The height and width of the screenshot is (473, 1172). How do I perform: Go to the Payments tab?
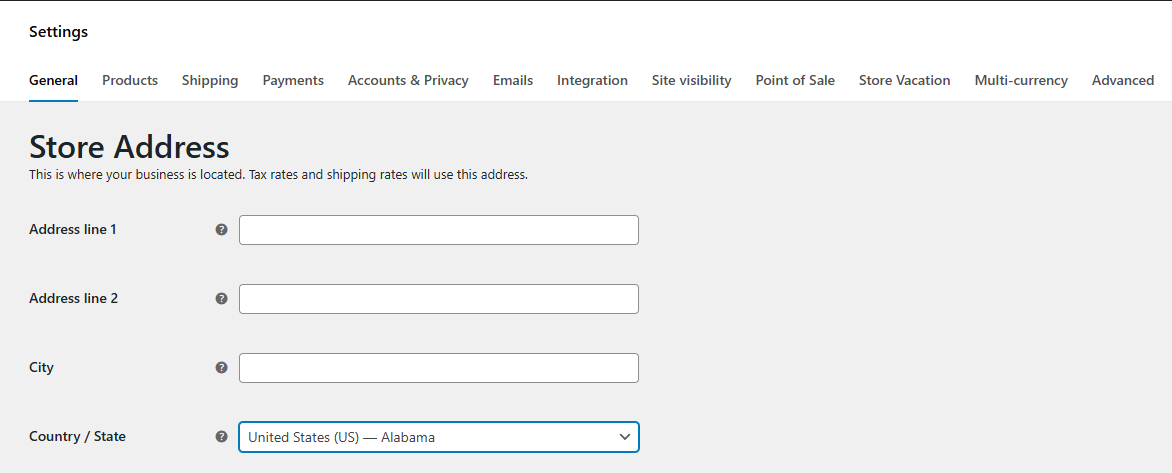coord(293,80)
